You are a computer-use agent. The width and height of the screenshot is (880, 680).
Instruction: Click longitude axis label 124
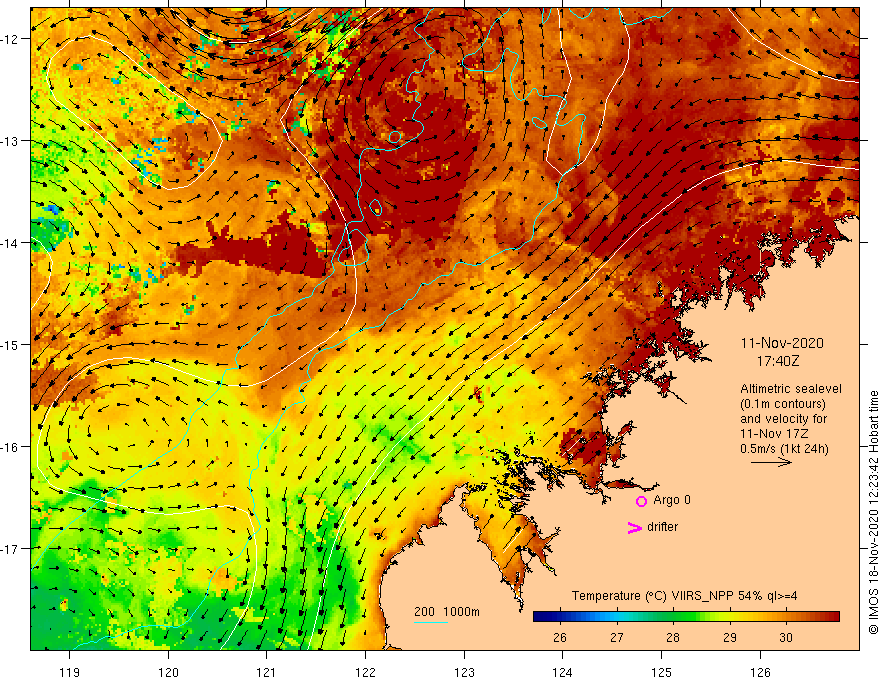[x=562, y=672]
